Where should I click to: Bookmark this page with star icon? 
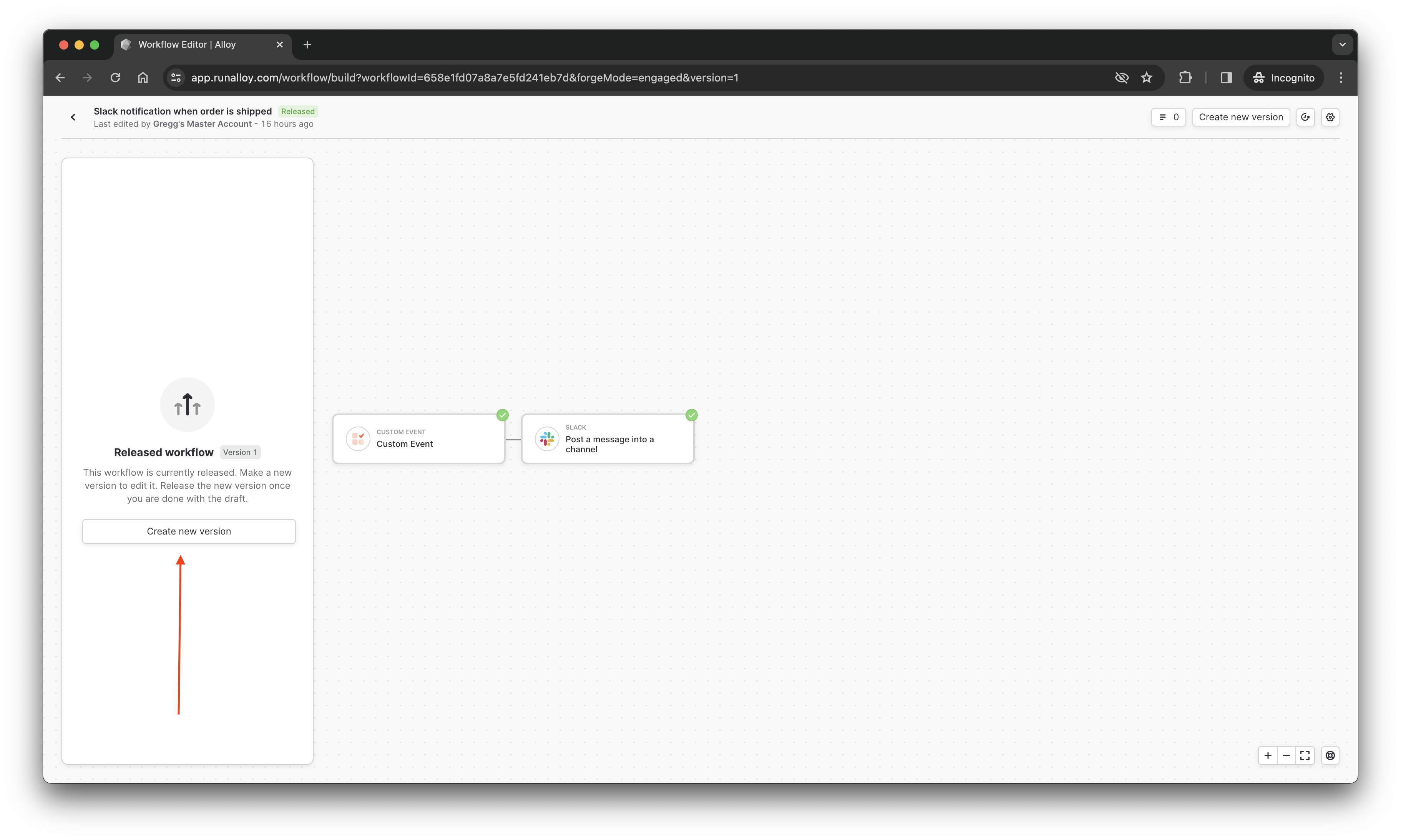(x=1146, y=78)
